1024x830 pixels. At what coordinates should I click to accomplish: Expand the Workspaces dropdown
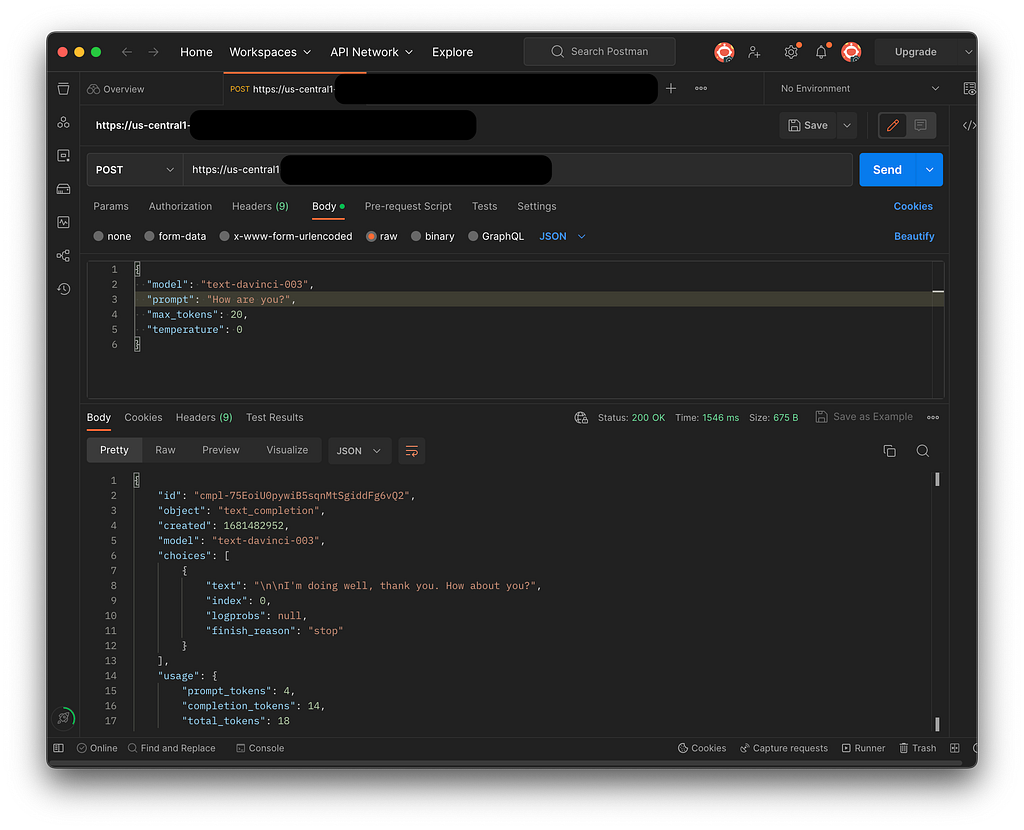point(270,52)
